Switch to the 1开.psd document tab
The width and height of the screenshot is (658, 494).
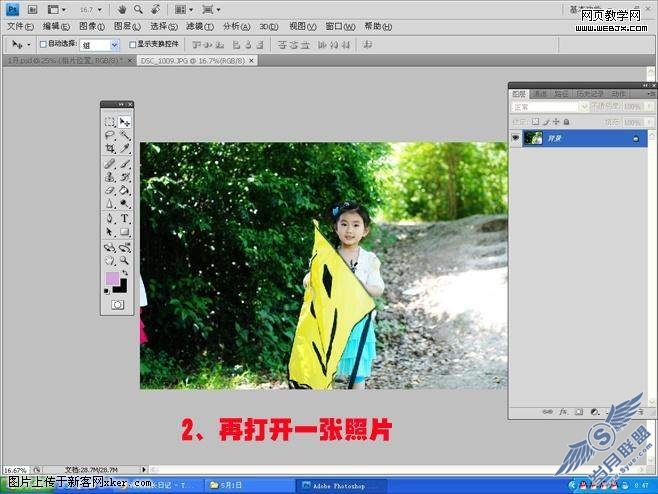pos(68,61)
